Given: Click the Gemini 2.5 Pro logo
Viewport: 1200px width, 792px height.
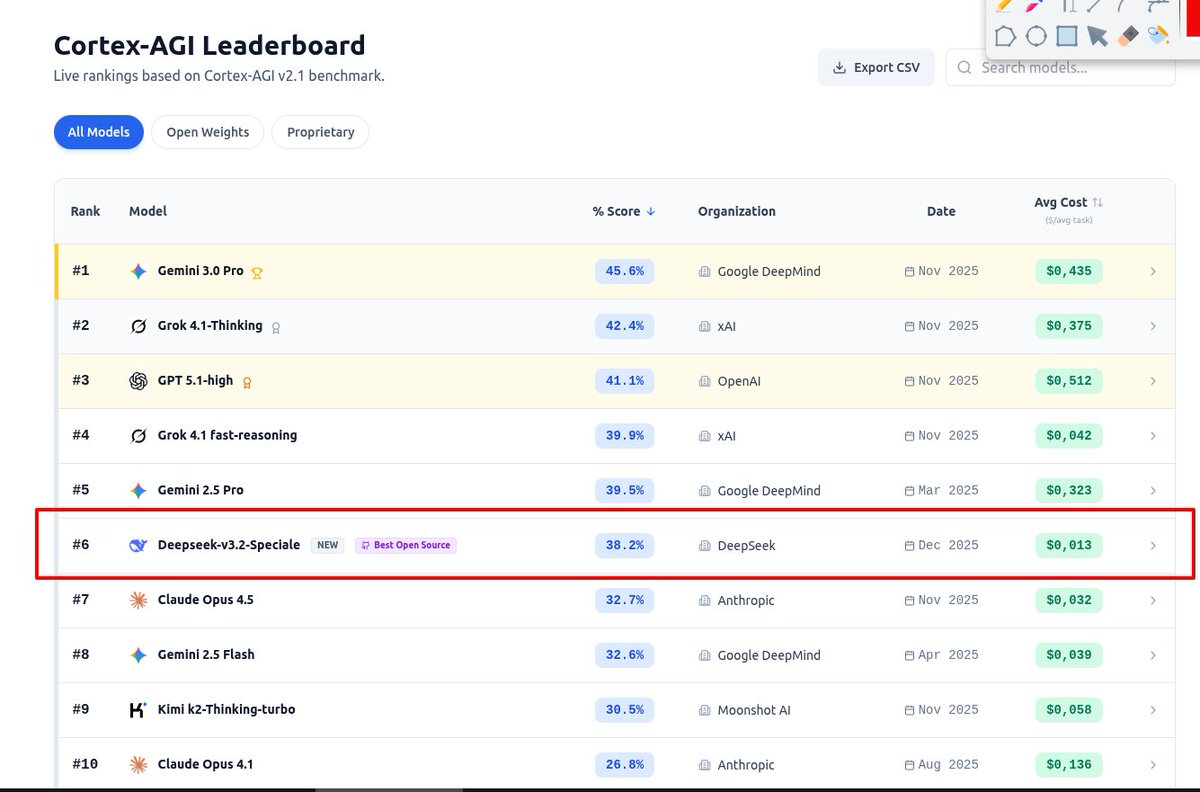Looking at the screenshot, I should pos(139,491).
